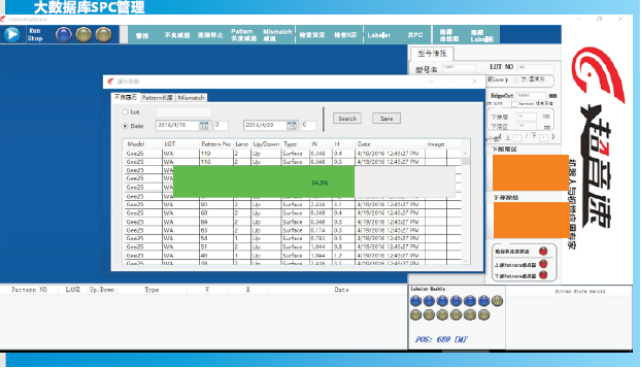Click the blue round indicator beside Run/Stop
Image resolution: width=642 pixels, height=369 pixels.
point(63,35)
